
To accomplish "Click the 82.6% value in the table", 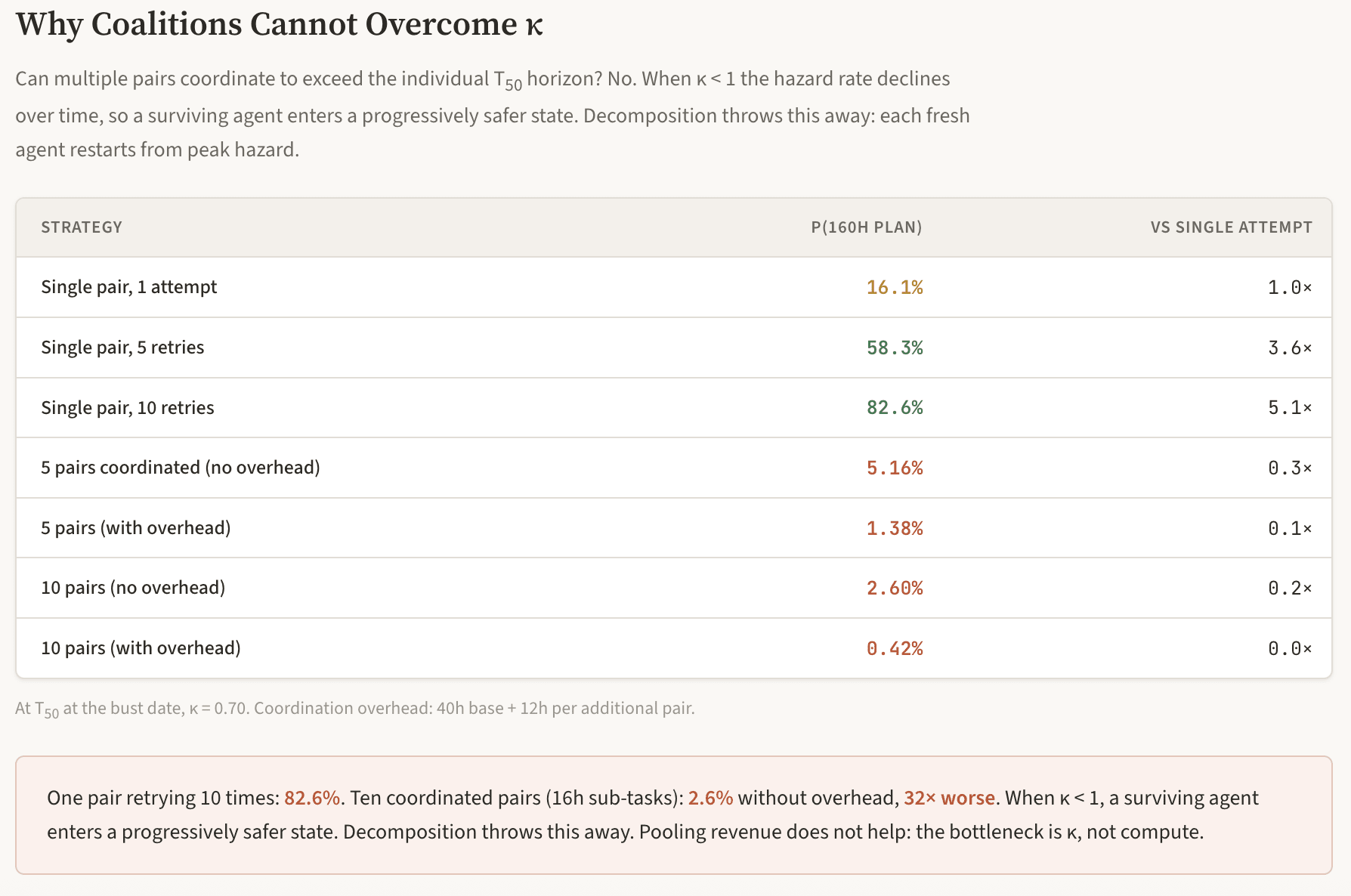I will pyautogui.click(x=895, y=408).
